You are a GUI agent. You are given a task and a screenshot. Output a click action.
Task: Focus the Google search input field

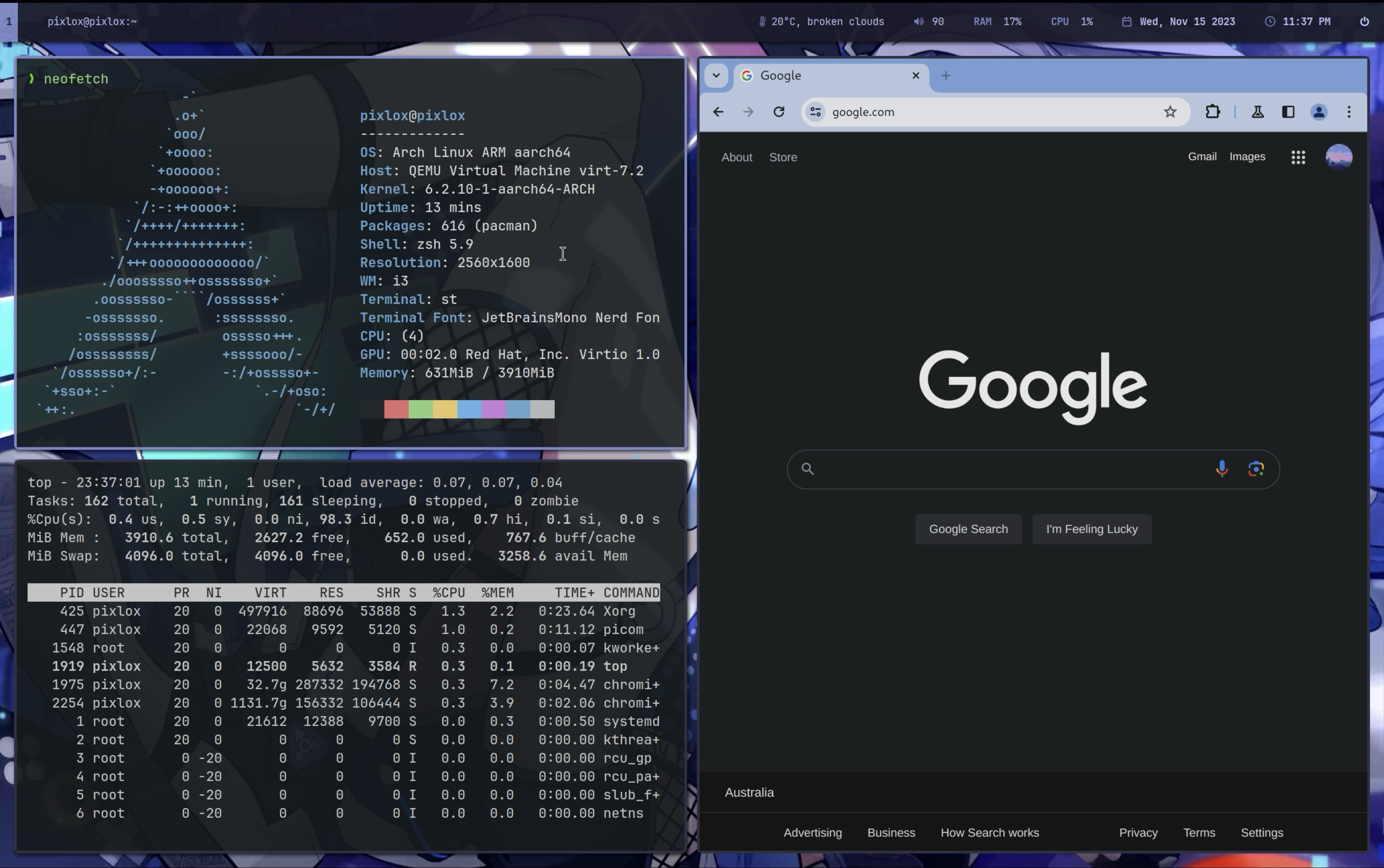click(x=1011, y=469)
